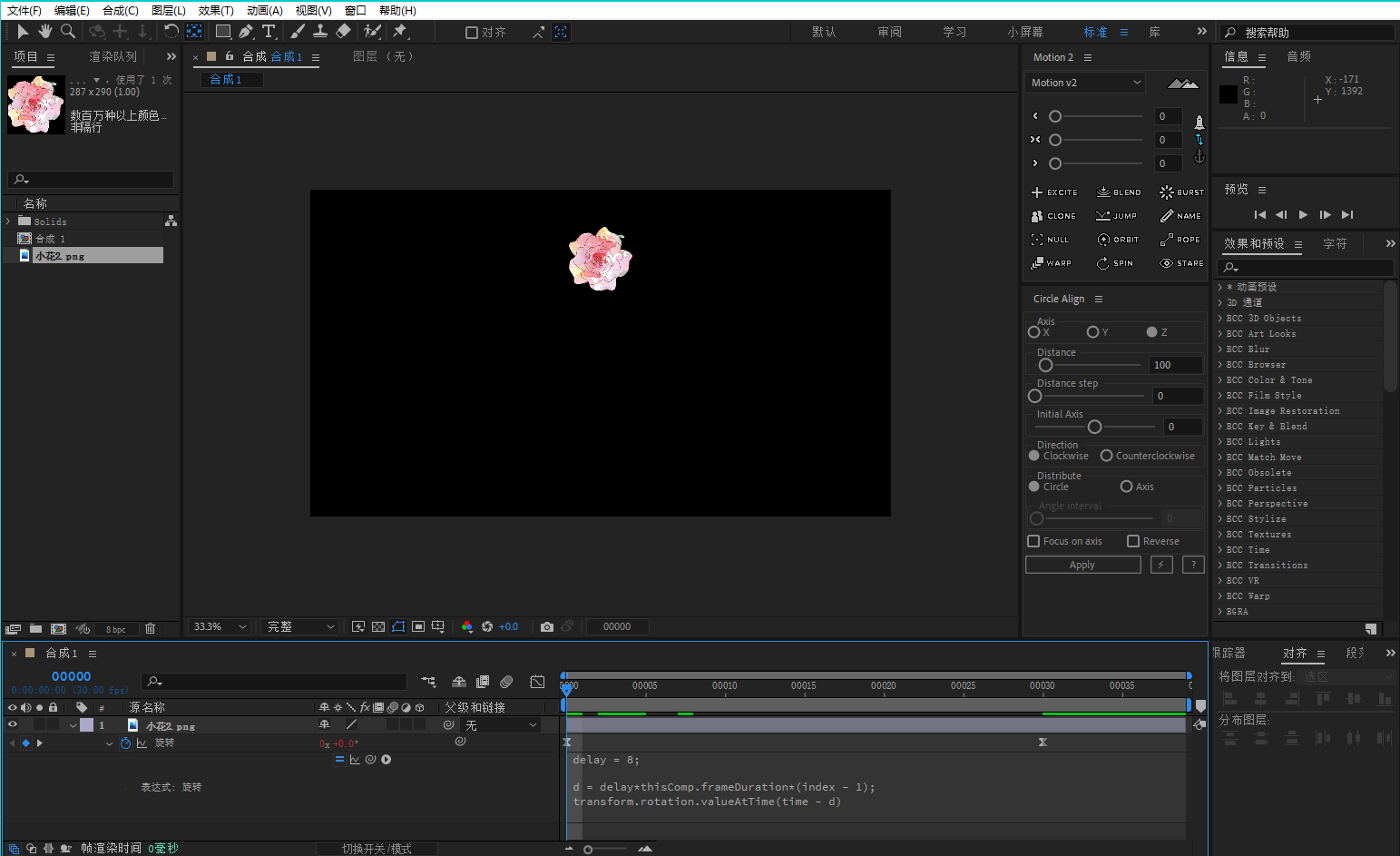Image resolution: width=1400 pixels, height=856 pixels.
Task: Choose Axis distribute option
Action: coord(1126,487)
